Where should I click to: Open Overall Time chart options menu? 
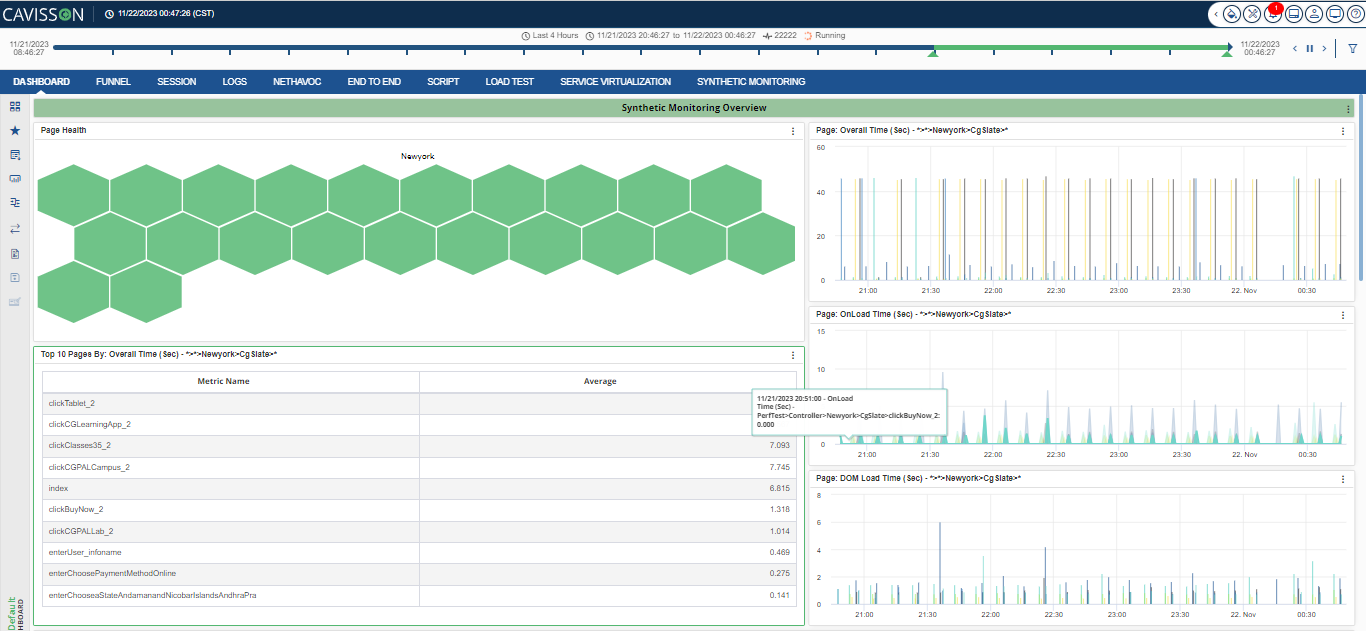click(1343, 131)
